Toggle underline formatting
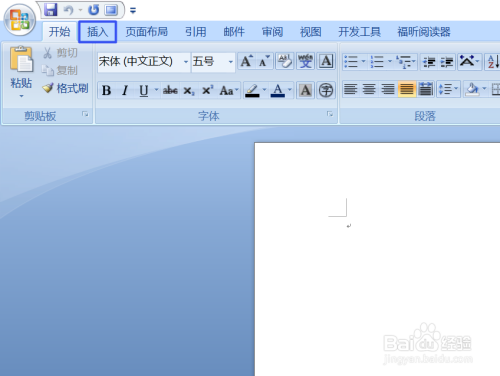The height and width of the screenshot is (376, 500). 144,90
